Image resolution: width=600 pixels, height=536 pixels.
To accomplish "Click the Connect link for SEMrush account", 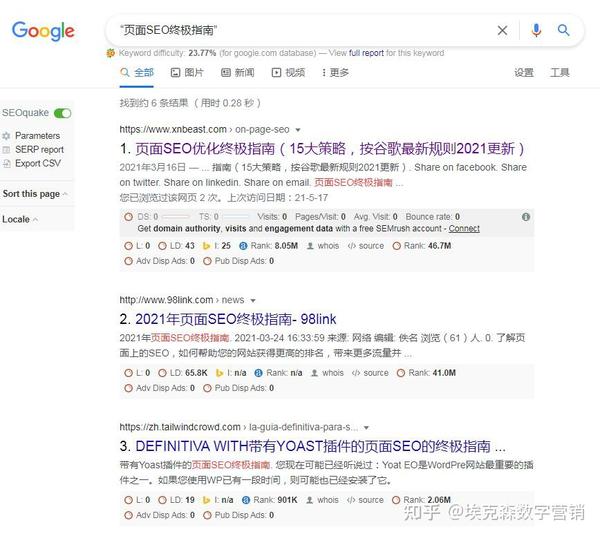I will (x=464, y=228).
